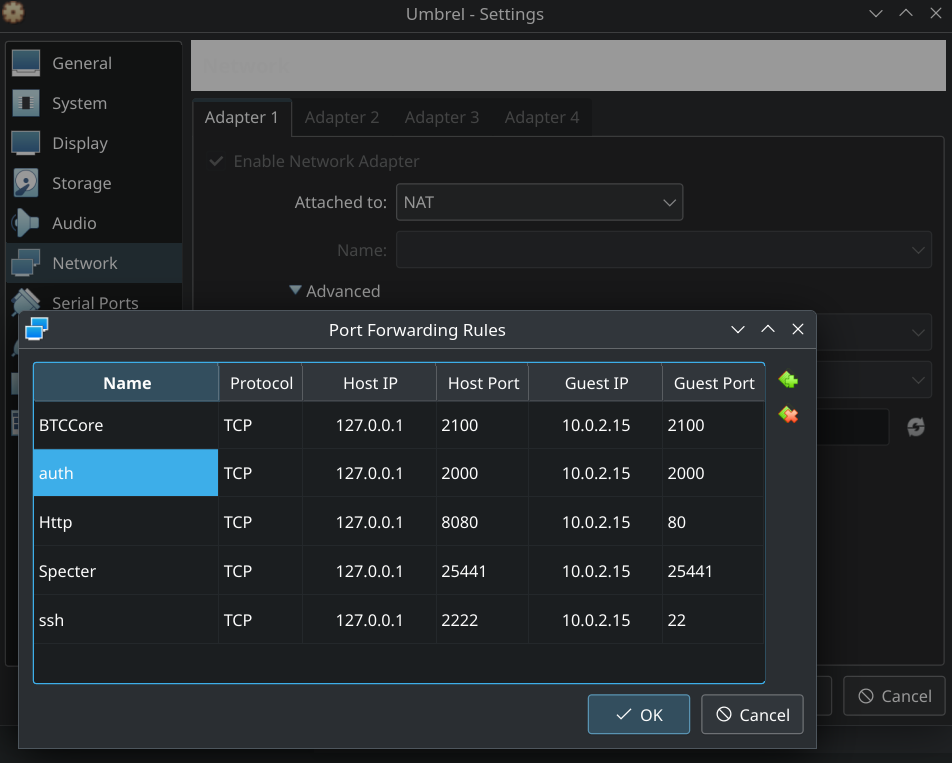This screenshot has width=952, height=763.
Task: Maximize the Port Forwarding Rules dialog
Action: pos(767,329)
